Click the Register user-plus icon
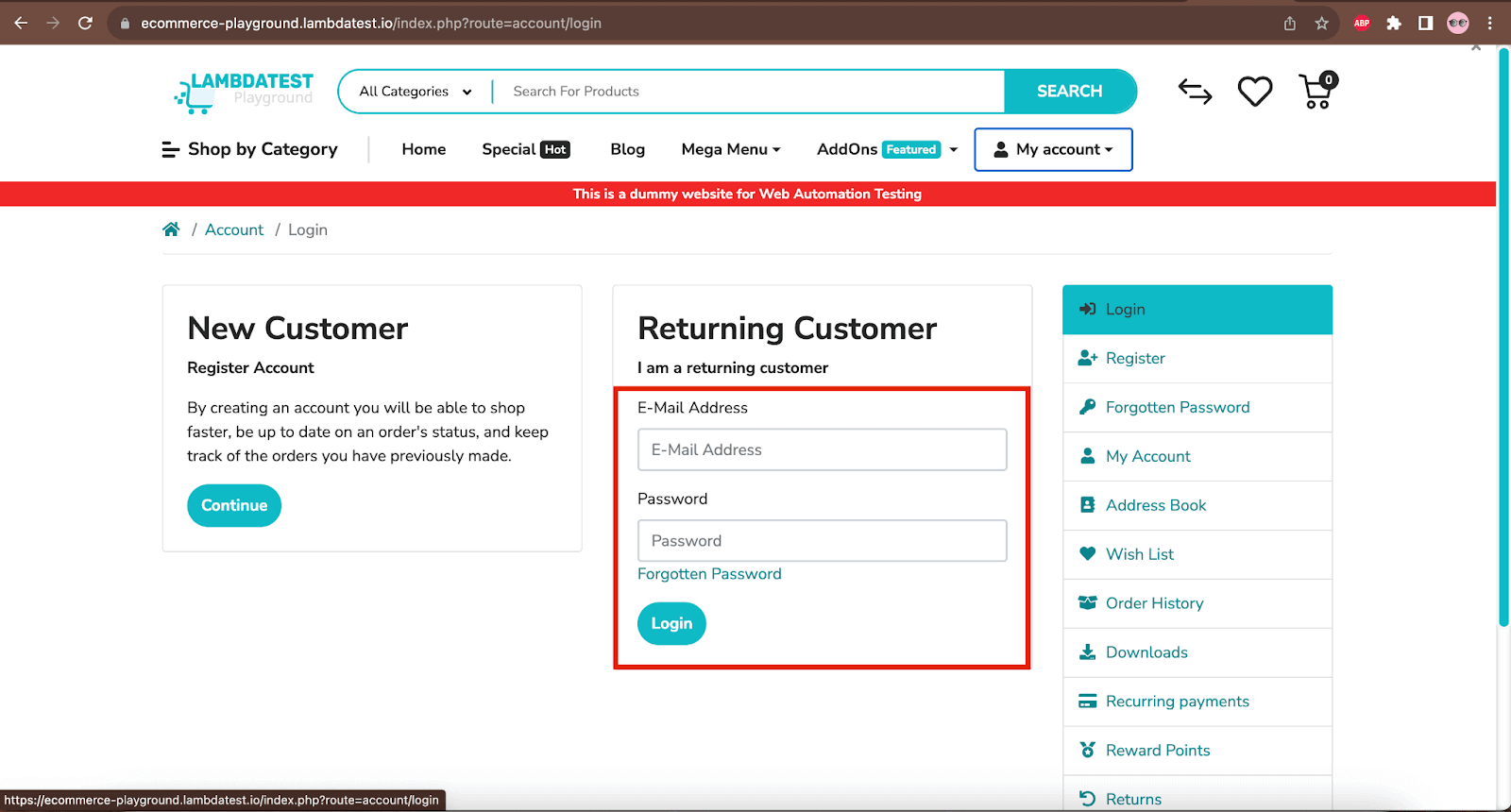Screen dimensions: 1511x812 click(1088, 358)
